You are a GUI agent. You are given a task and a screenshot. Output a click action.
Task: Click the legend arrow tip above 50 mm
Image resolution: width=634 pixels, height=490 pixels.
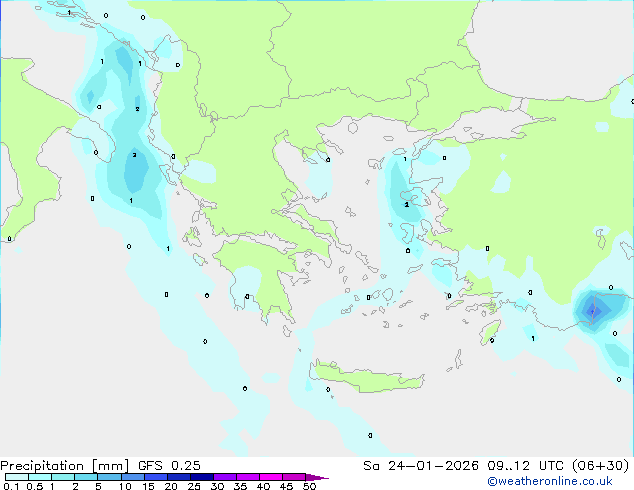tap(317, 477)
